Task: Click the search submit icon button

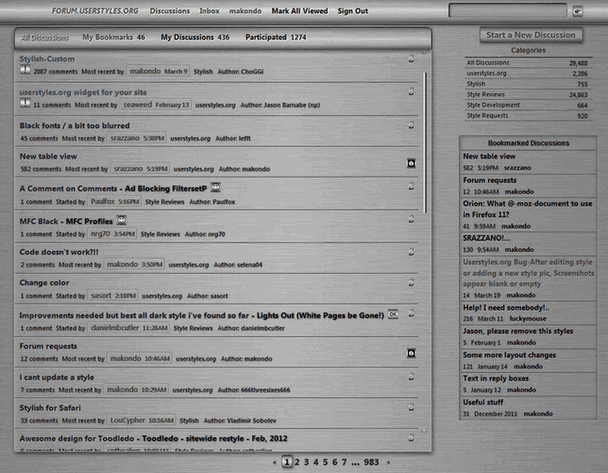Action: [x=577, y=11]
